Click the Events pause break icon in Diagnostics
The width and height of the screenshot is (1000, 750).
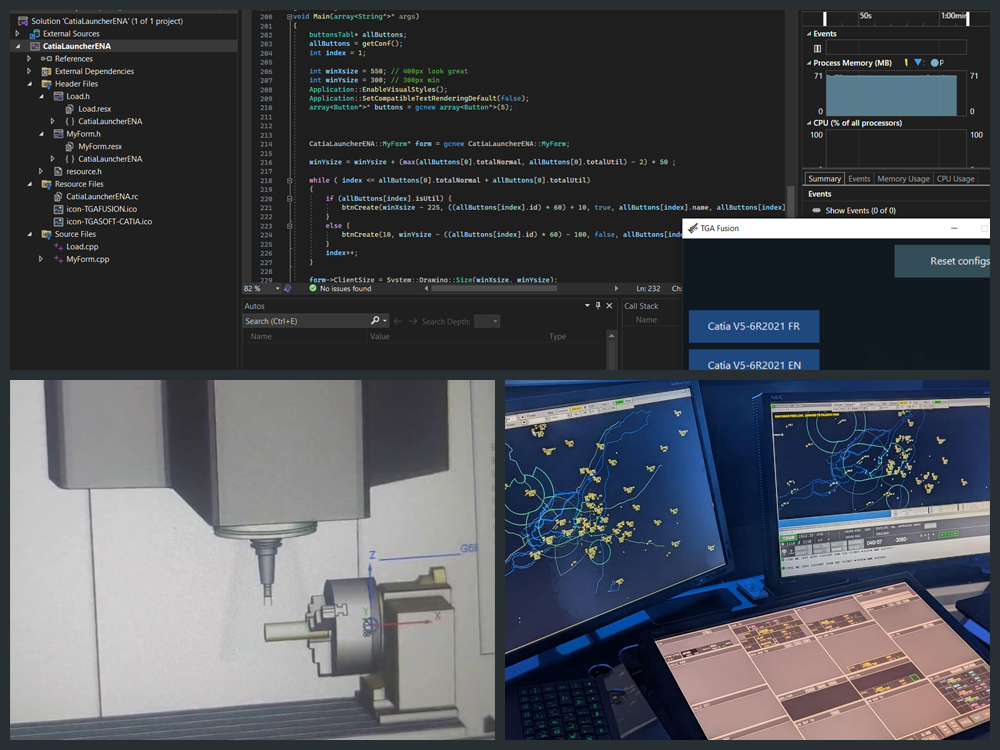pos(818,48)
